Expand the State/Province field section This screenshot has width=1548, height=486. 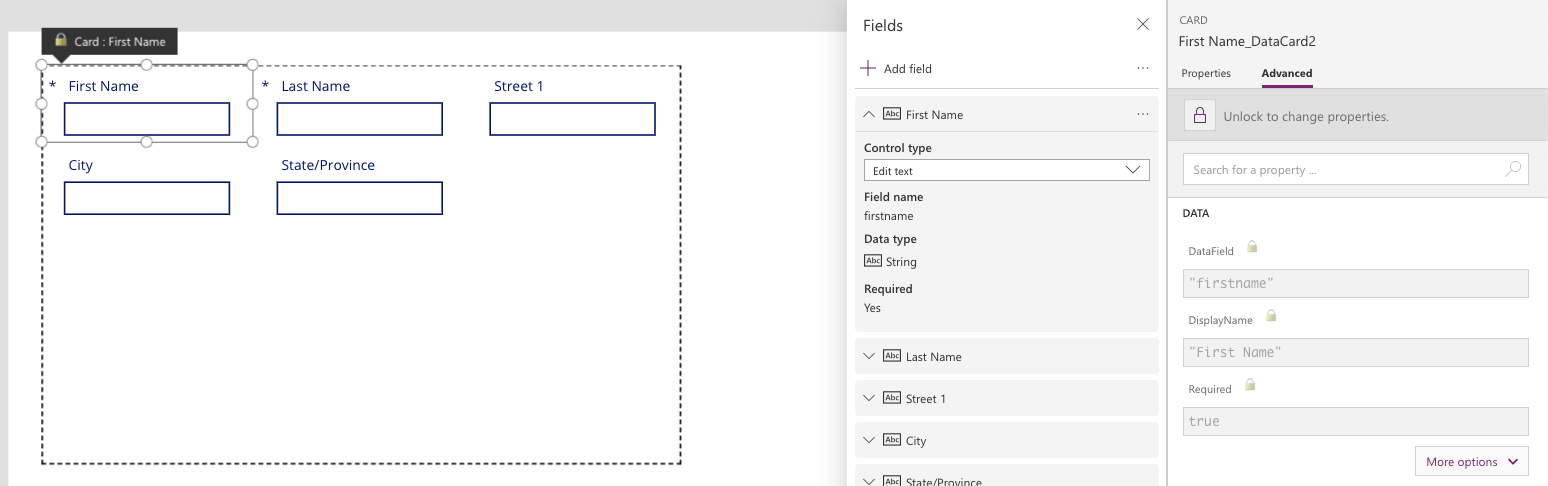[x=869, y=480]
